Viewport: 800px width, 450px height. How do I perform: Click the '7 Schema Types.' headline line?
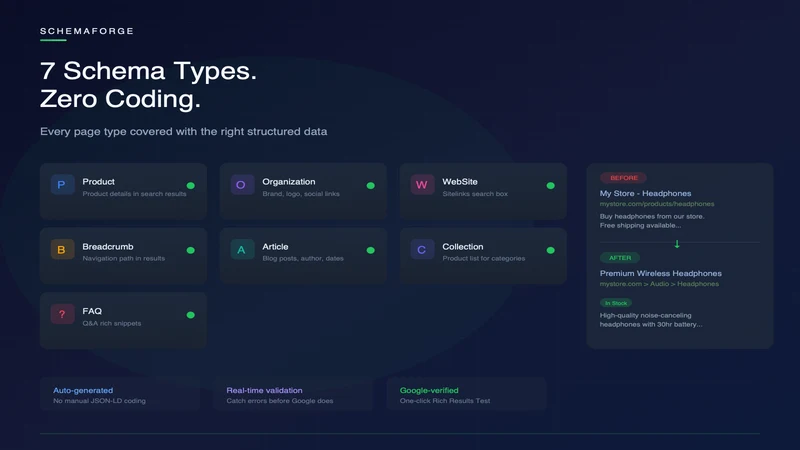tap(148, 70)
